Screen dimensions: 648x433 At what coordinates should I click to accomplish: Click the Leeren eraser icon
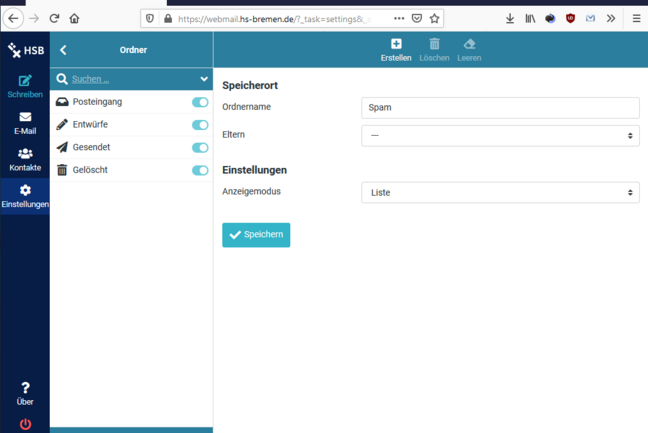[469, 44]
